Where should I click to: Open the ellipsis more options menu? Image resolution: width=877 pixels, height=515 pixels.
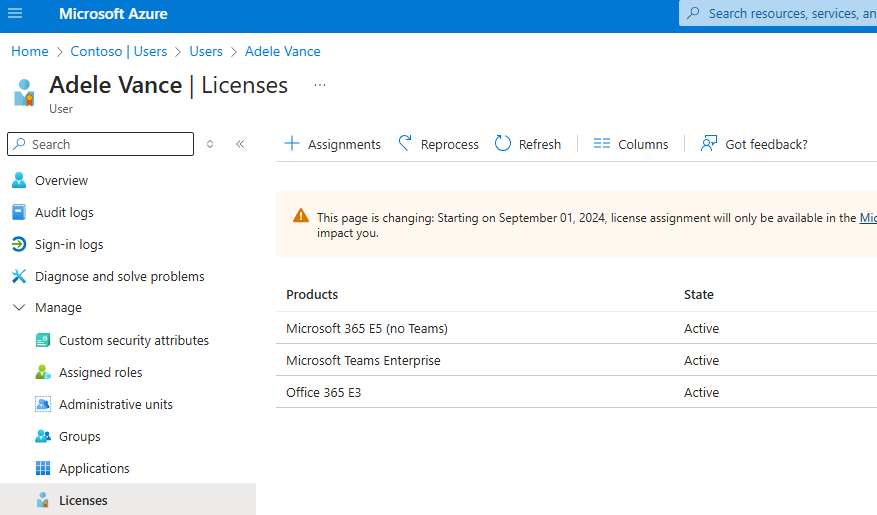tap(320, 85)
